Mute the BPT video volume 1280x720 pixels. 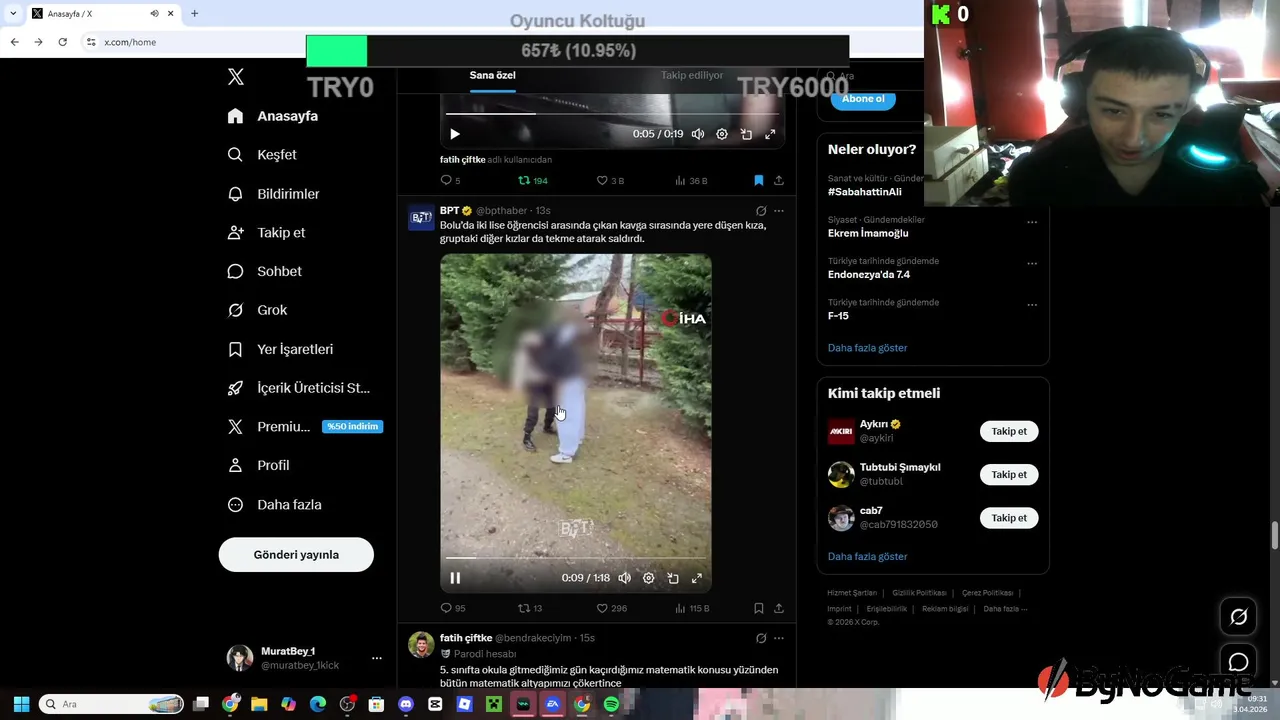pyautogui.click(x=625, y=578)
